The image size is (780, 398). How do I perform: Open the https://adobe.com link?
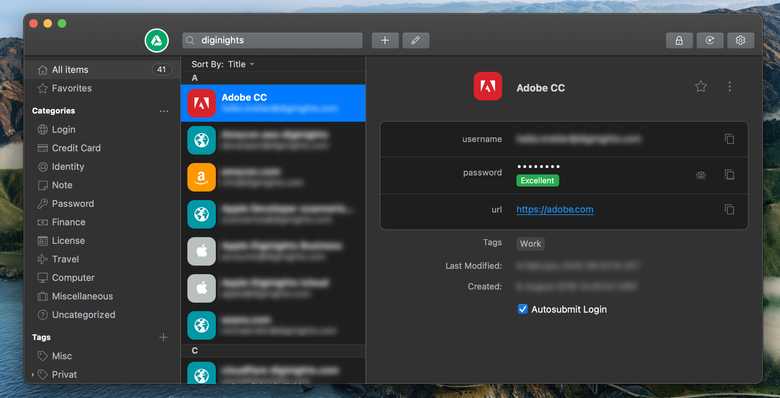click(555, 209)
